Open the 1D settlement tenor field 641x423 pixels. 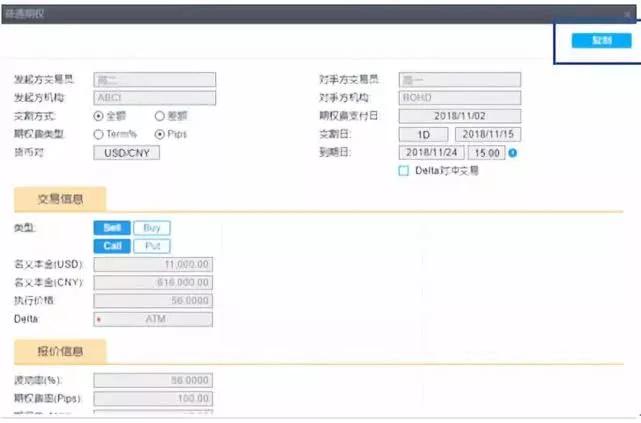point(424,134)
